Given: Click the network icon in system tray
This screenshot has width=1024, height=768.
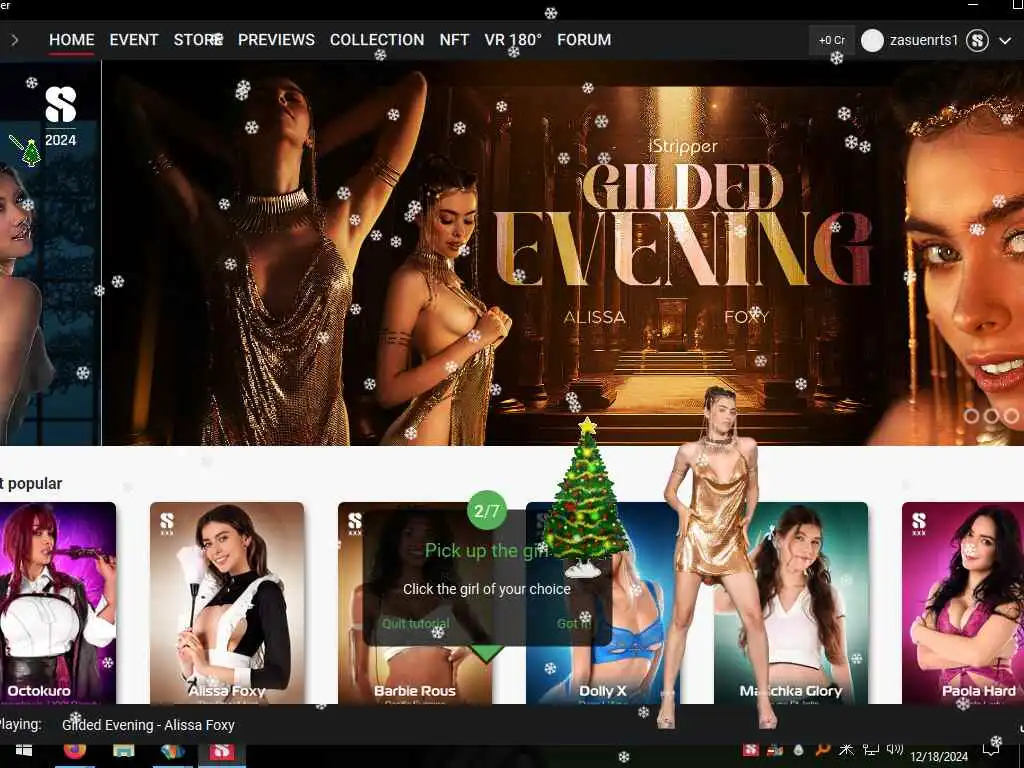Looking at the screenshot, I should [x=870, y=750].
